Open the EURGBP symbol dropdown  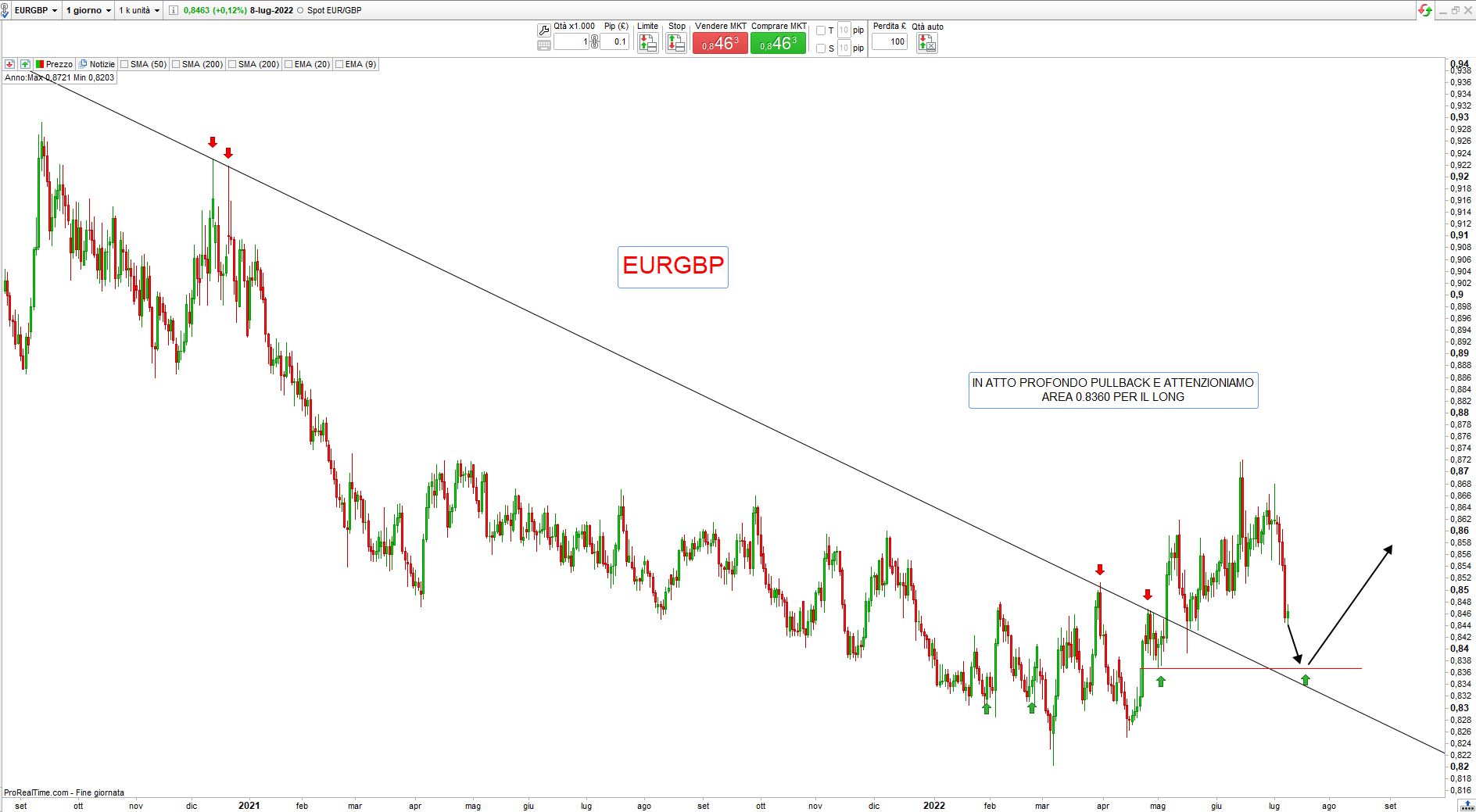36,11
